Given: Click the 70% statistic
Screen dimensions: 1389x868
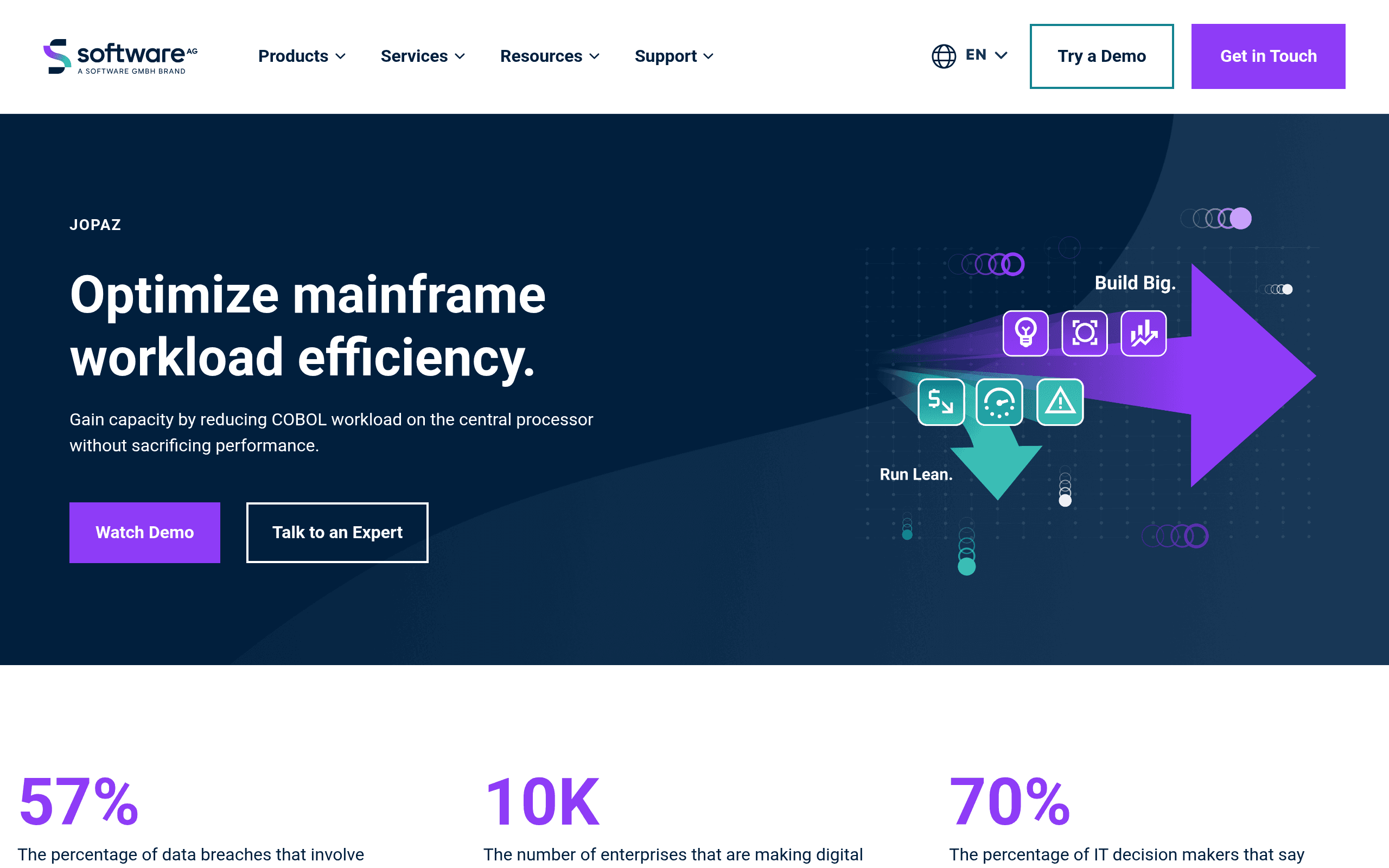Looking at the screenshot, I should 1010,801.
